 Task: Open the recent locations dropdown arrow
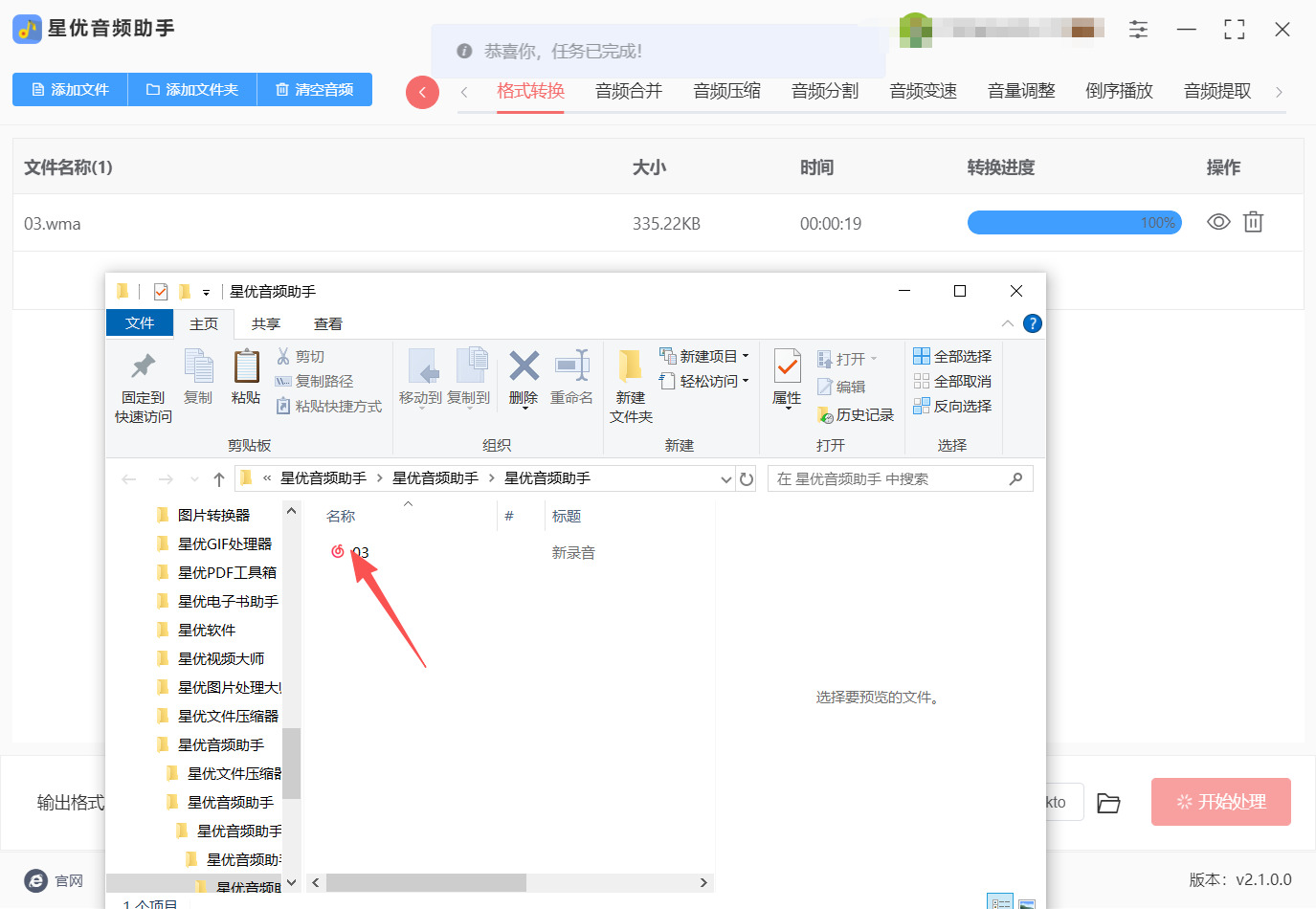click(194, 479)
